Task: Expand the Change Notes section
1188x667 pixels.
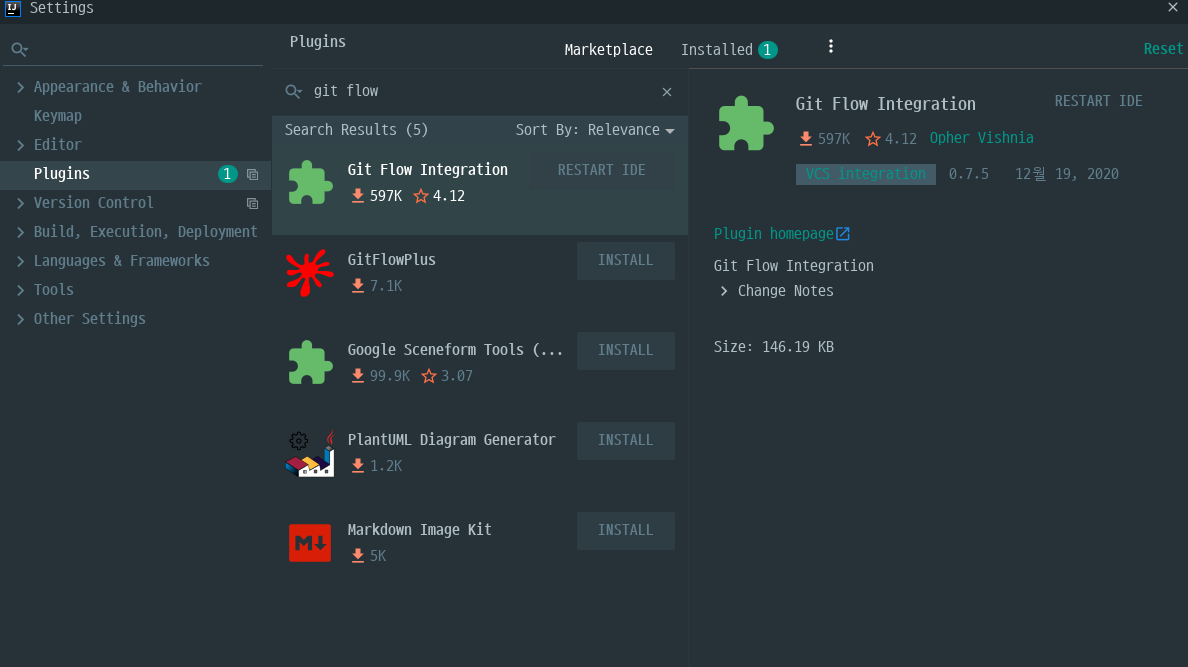Action: click(724, 291)
